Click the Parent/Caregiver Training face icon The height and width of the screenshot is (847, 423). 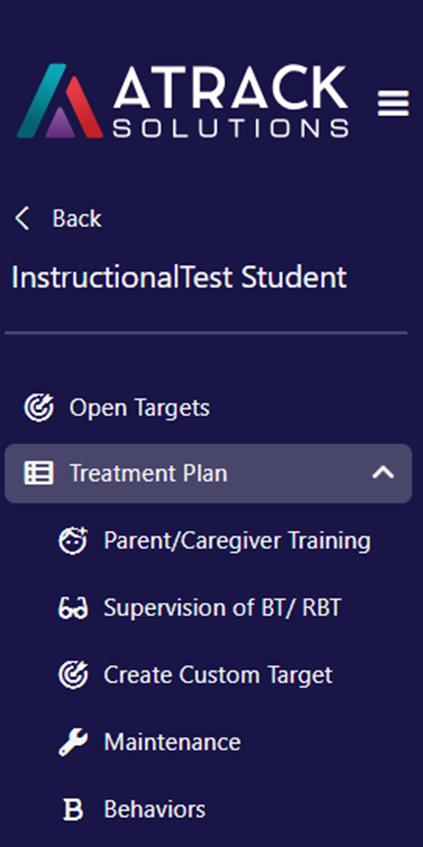coord(73,541)
